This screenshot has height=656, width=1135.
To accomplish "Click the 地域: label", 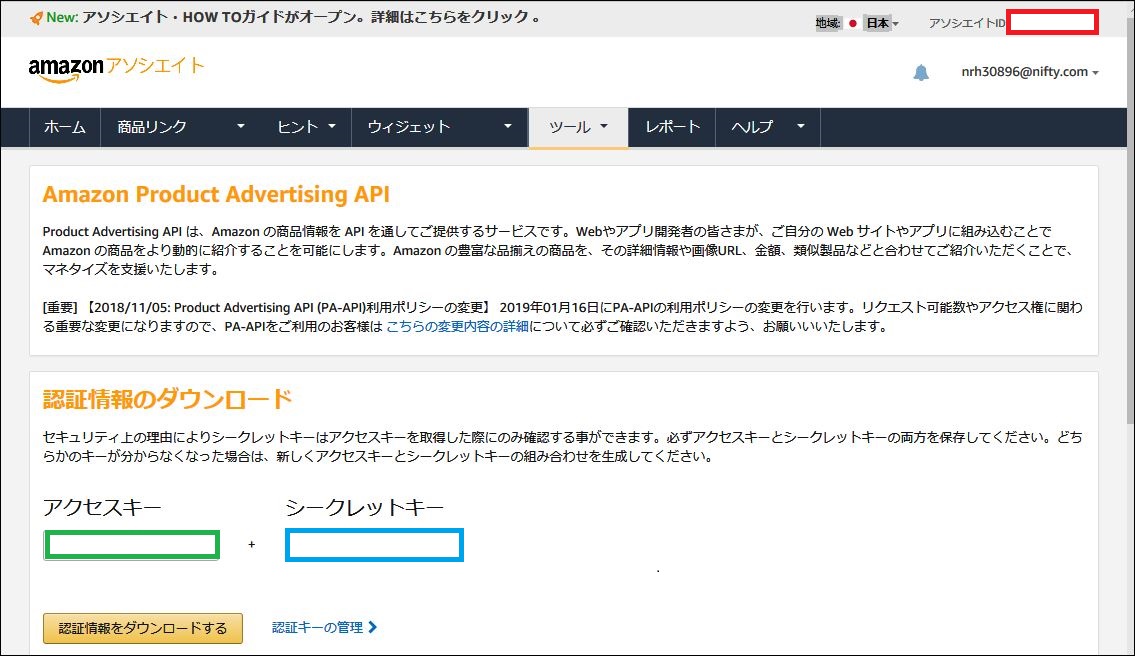I will click(828, 23).
